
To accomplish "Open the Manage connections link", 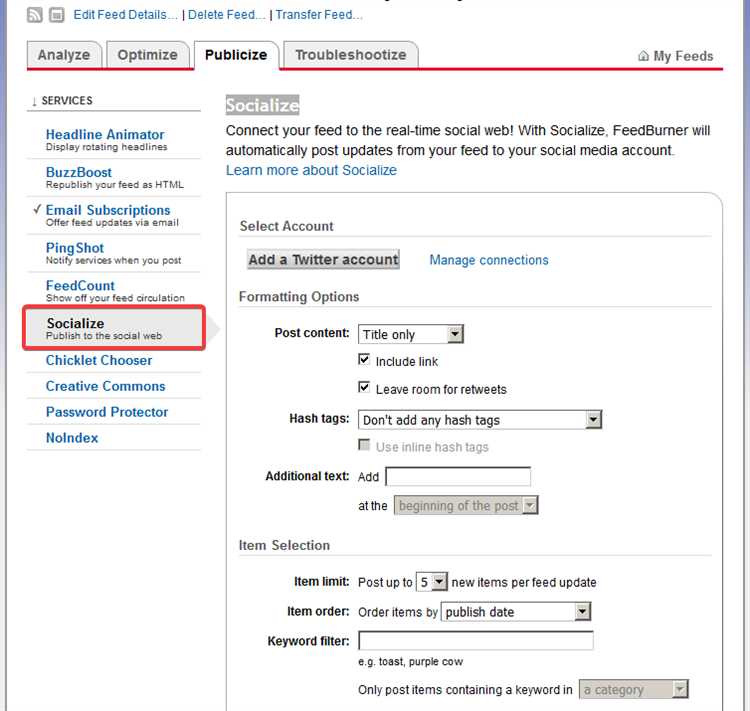I will pos(489,260).
